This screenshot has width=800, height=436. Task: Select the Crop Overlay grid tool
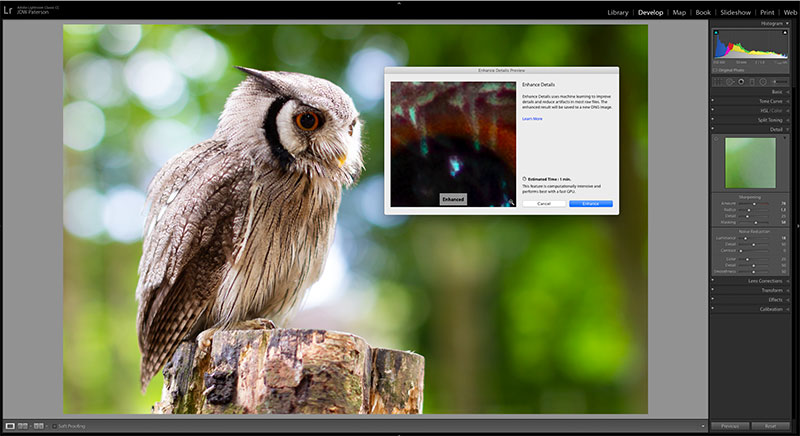[717, 82]
